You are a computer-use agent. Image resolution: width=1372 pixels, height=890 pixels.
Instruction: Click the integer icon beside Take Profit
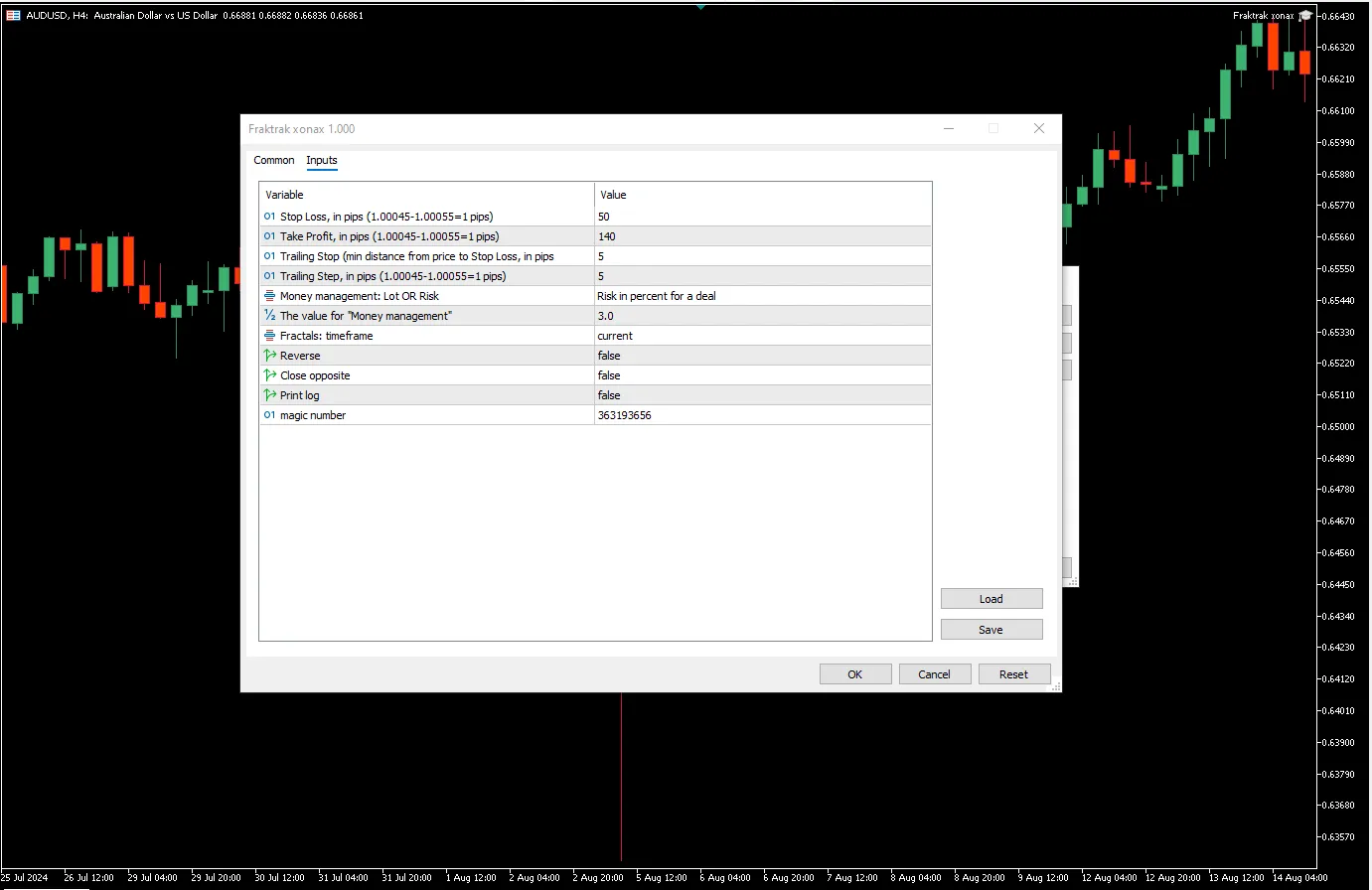[x=269, y=236]
